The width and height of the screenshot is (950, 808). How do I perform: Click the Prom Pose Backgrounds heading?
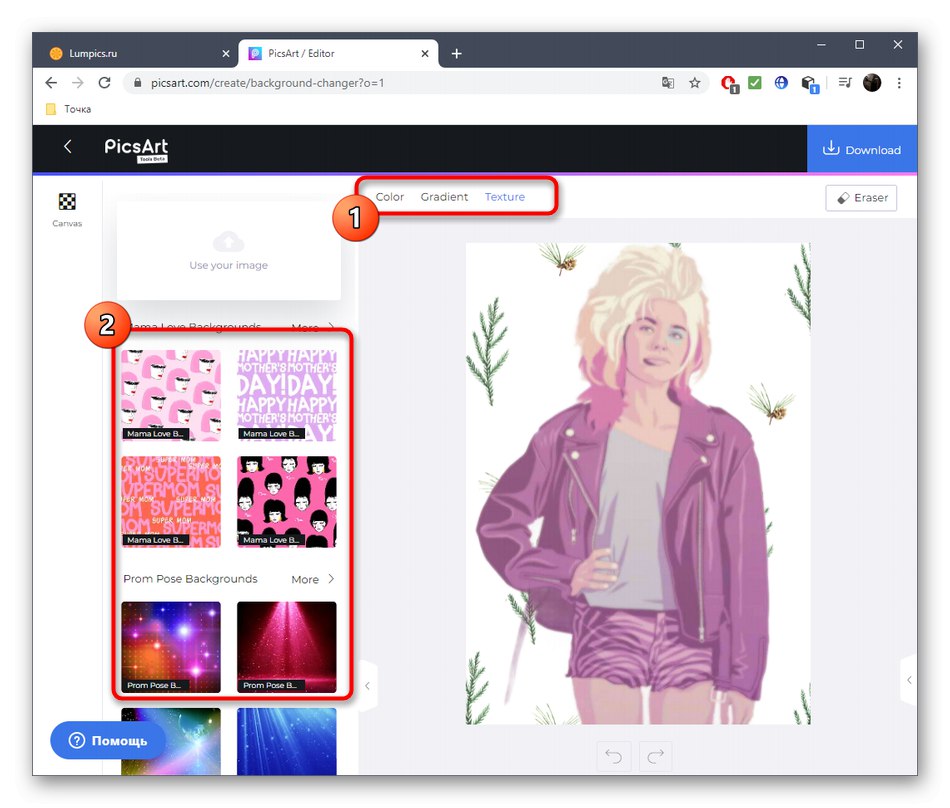190,579
